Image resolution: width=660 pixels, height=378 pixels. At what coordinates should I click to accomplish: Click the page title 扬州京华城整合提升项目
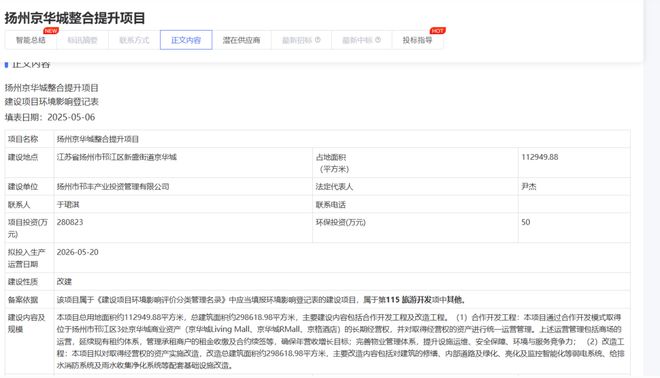[75, 18]
